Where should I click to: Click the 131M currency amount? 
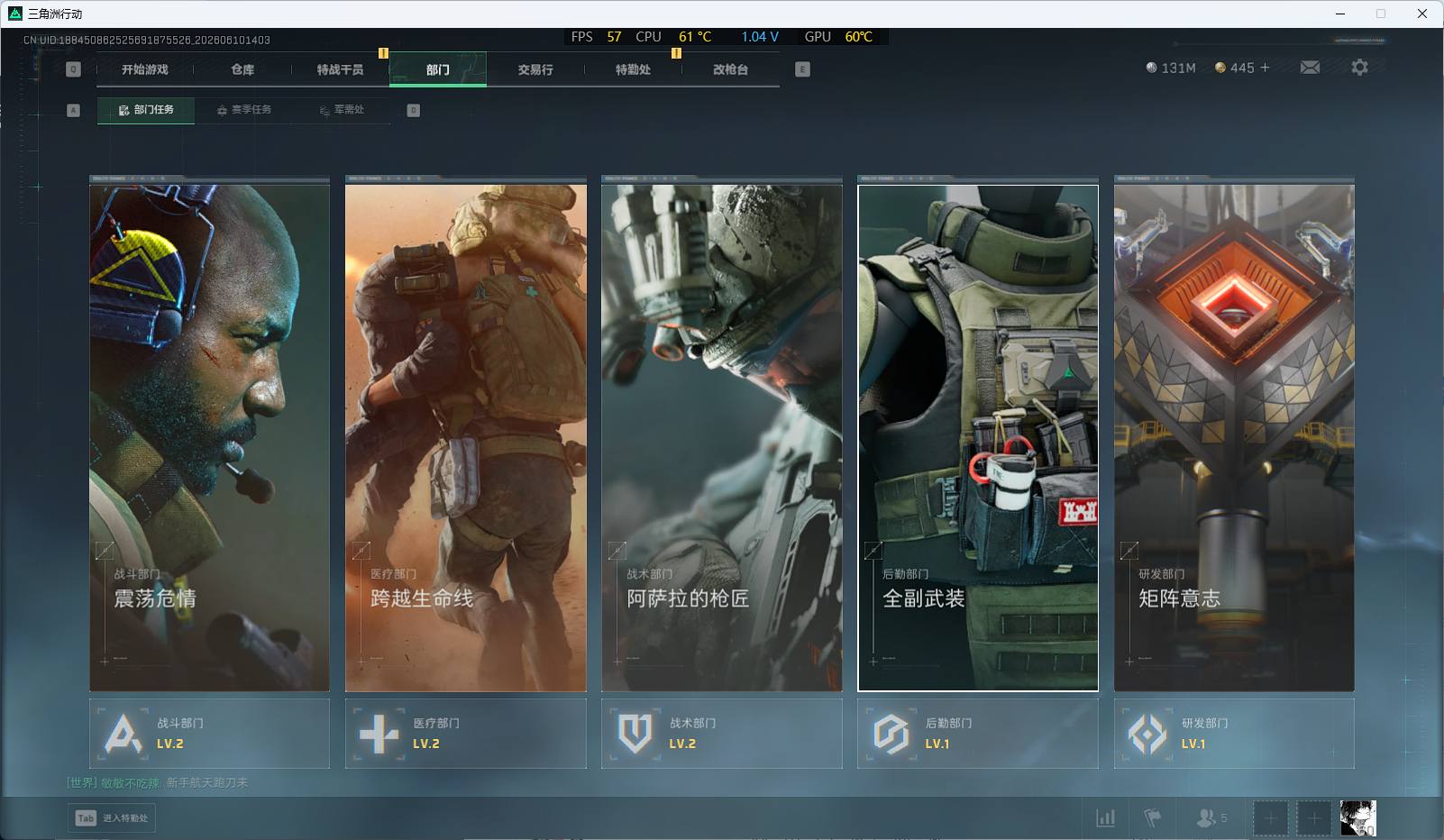pyautogui.click(x=1178, y=68)
